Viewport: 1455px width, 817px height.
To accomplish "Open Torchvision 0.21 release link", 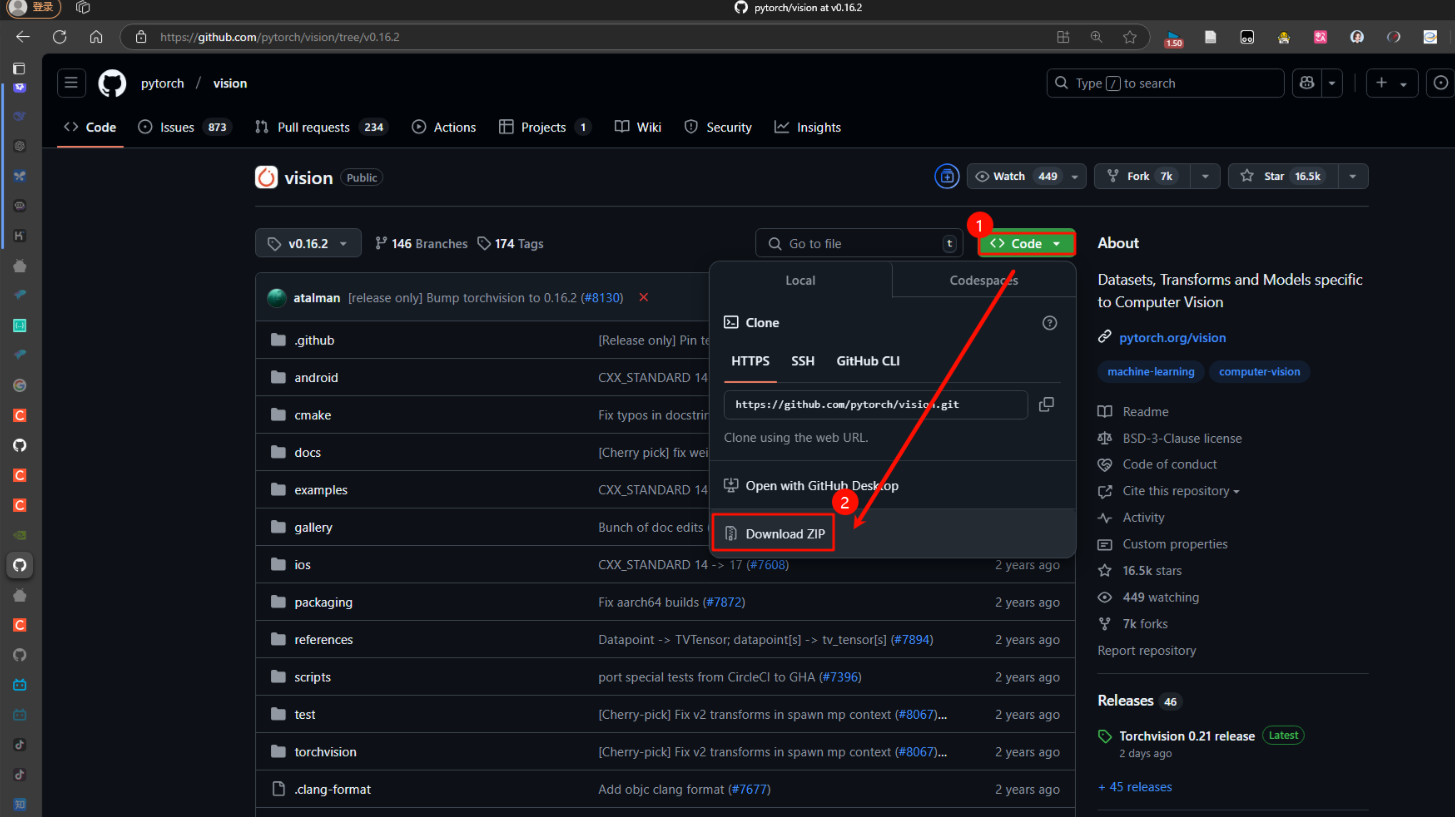I will 1187,736.
